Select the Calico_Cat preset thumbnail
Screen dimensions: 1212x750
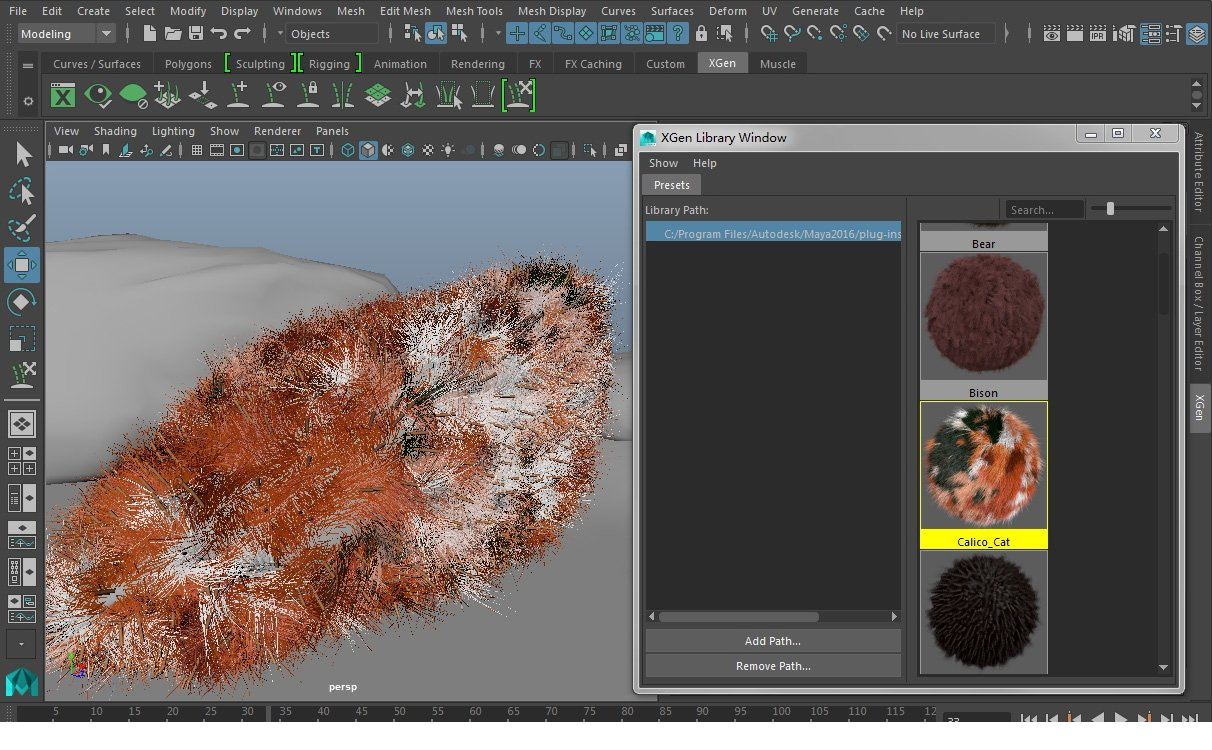984,475
